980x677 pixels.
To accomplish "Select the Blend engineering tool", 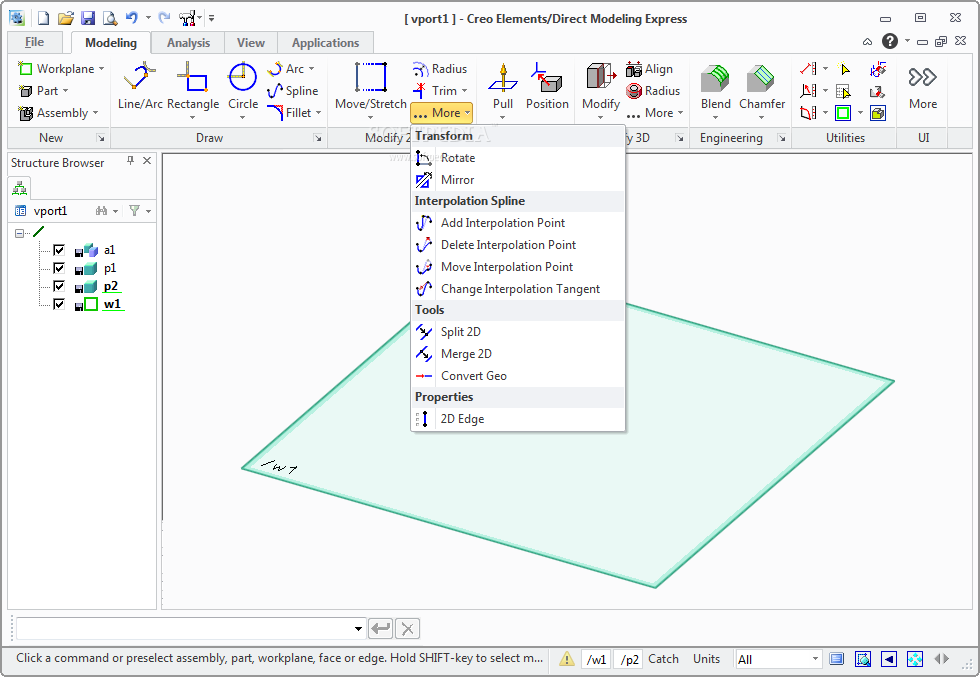I will click(716, 88).
